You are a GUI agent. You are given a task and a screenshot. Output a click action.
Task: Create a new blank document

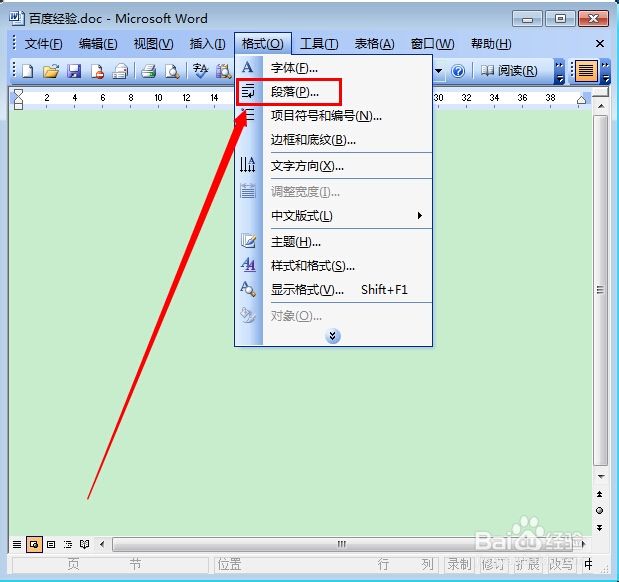click(x=28, y=71)
